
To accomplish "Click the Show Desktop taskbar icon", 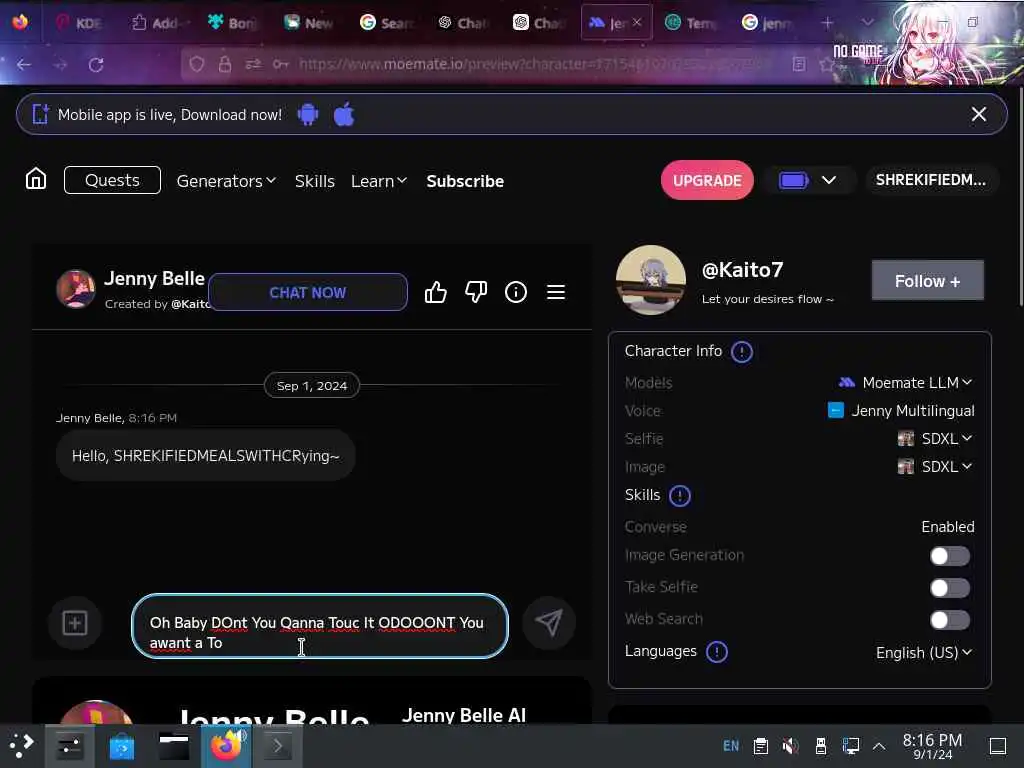I will (x=998, y=746).
